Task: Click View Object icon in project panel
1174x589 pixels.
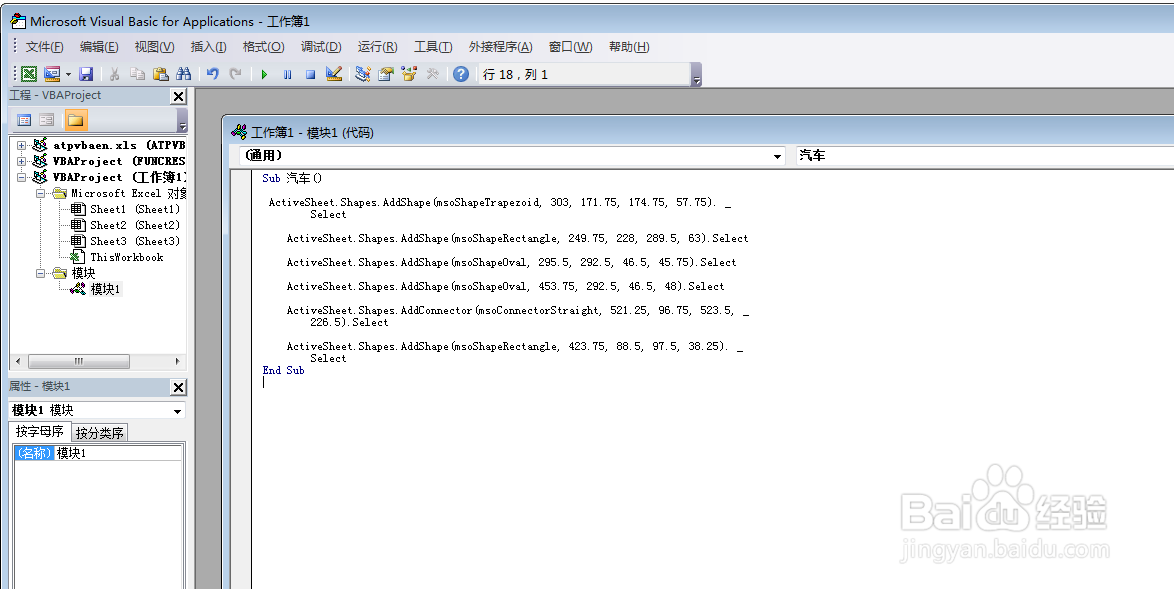Action: point(46,120)
